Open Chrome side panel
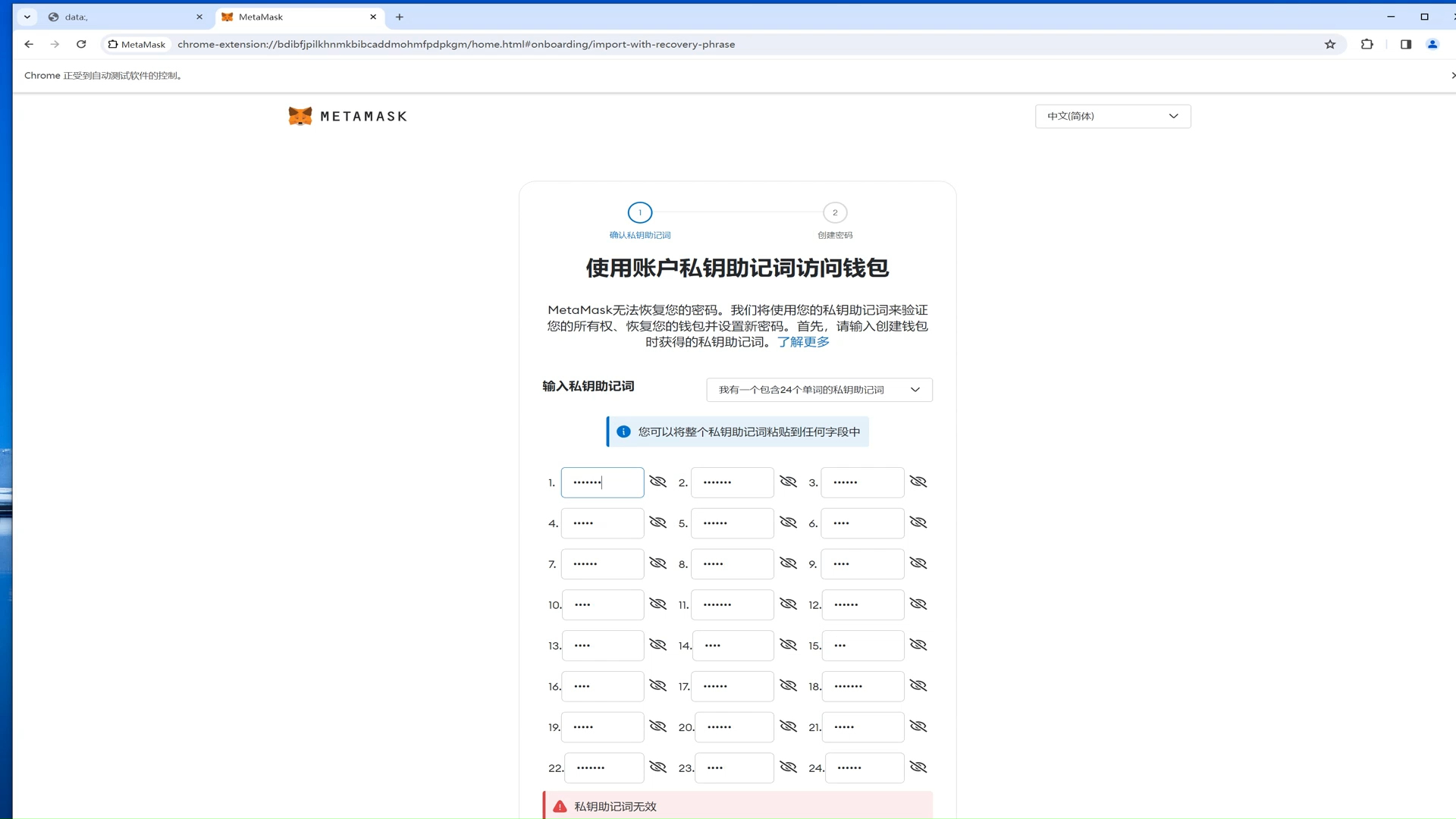This screenshot has width=1456, height=819. 1406,44
